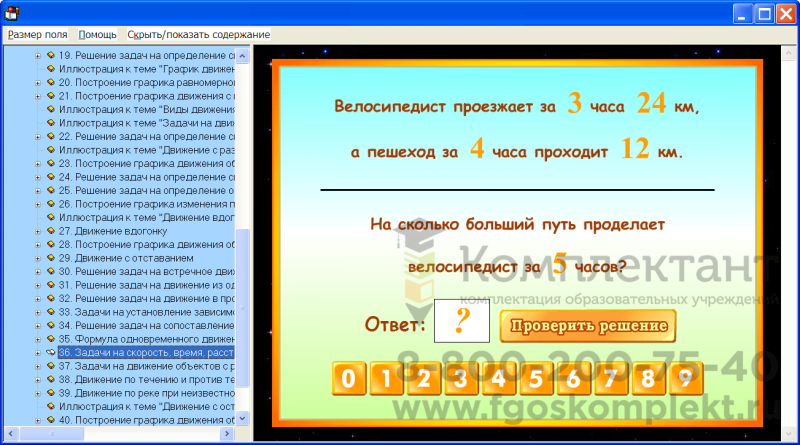Image resolution: width=800 pixels, height=445 pixels.
Task: Click the digit 9 button
Action: (x=686, y=379)
